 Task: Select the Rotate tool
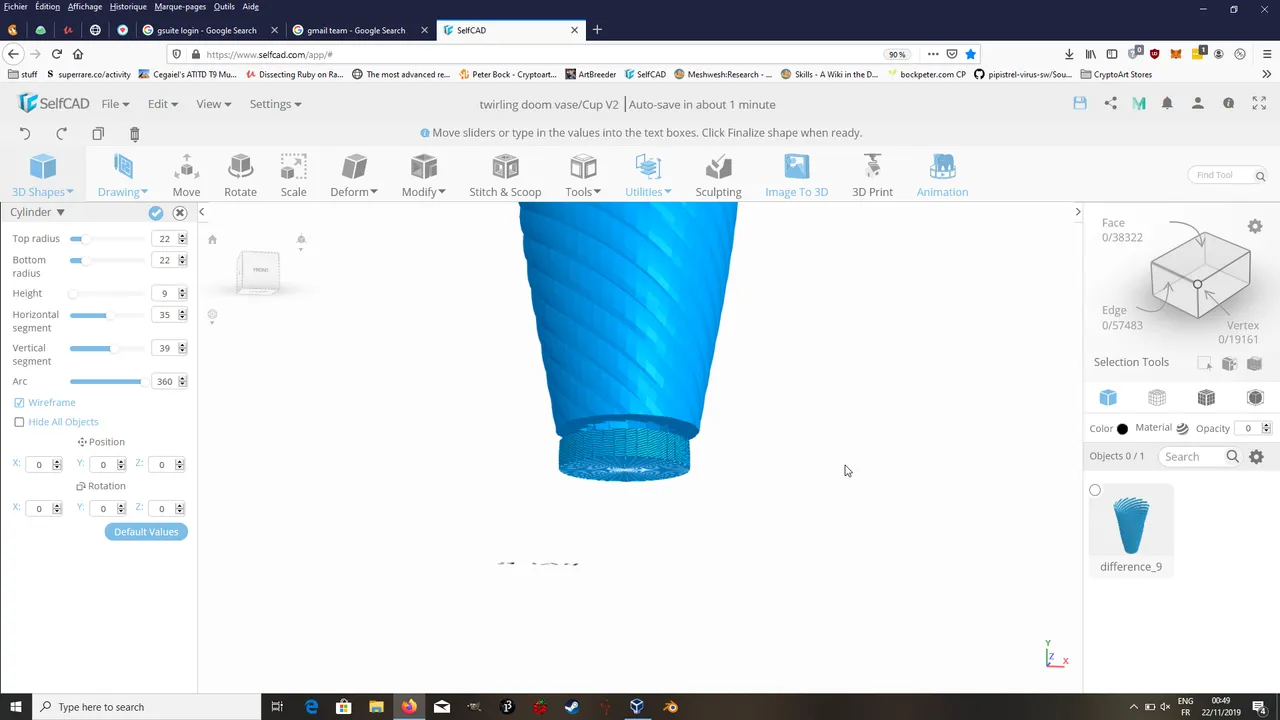(x=240, y=176)
